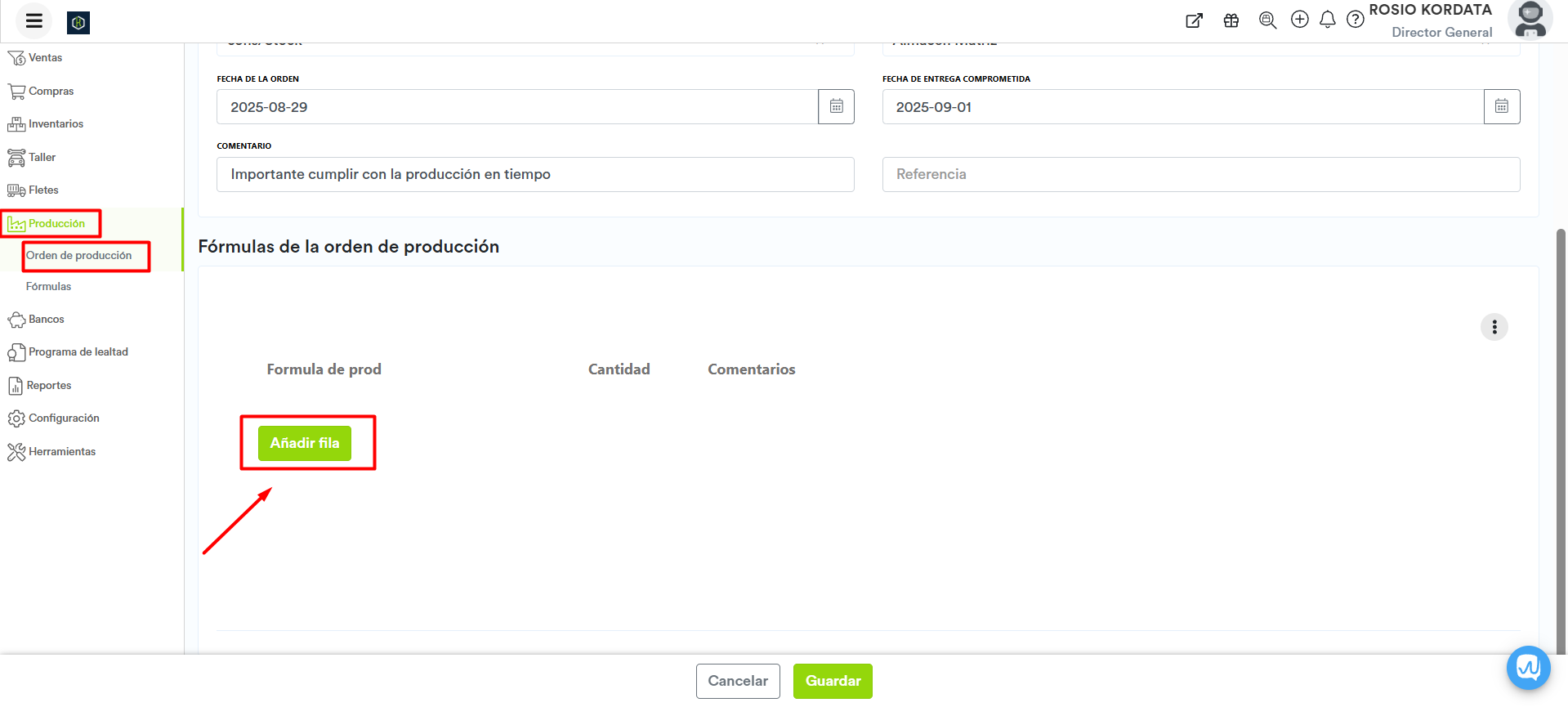Open the notifications bell

[x=1327, y=20]
